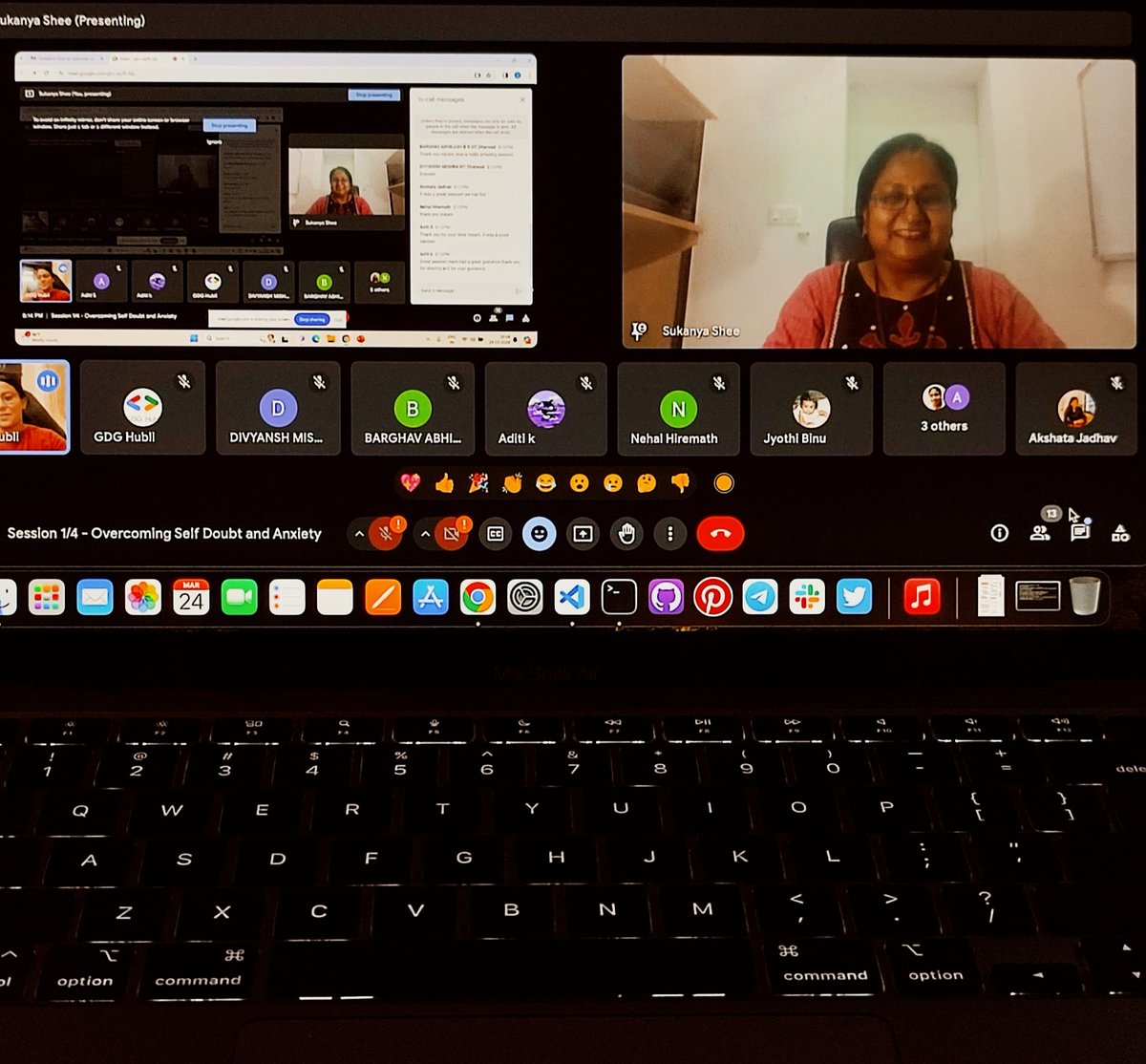Toggle the emoji reactions smiley button

[x=540, y=534]
